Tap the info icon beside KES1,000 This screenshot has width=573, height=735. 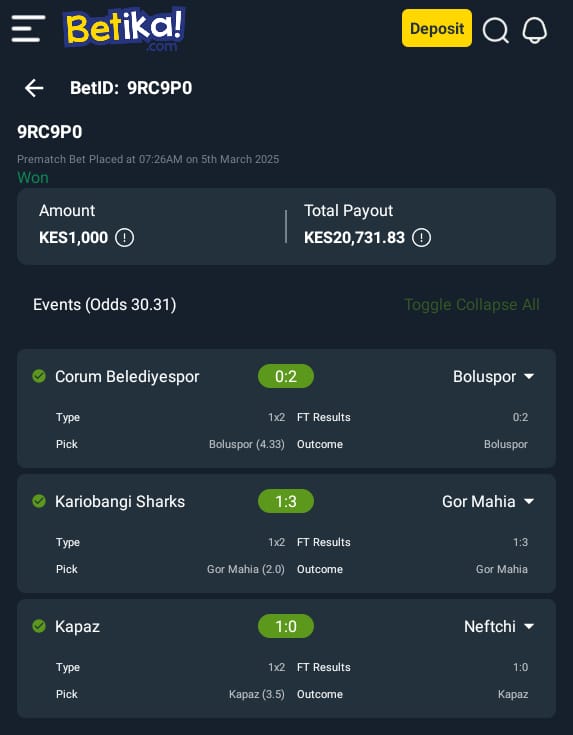pos(125,238)
